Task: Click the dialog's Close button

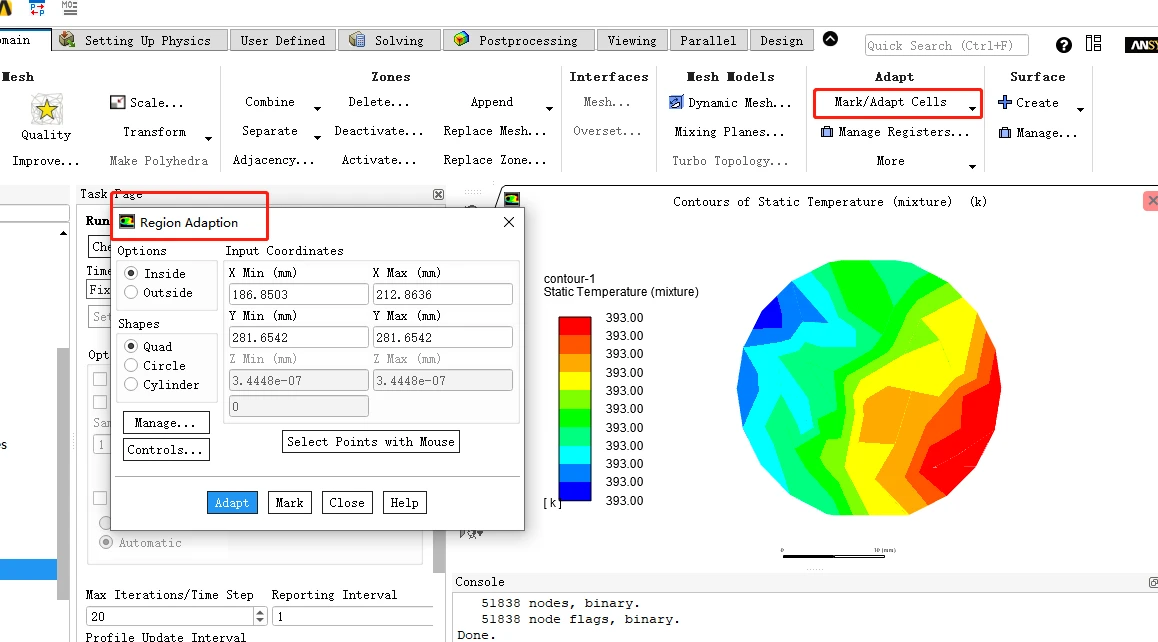Action: click(347, 502)
